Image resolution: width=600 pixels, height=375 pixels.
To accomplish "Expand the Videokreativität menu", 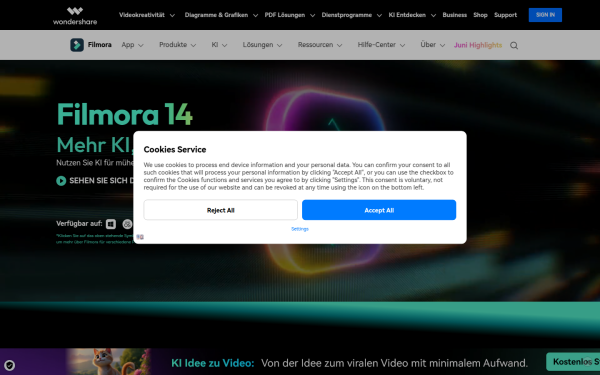I will pos(147,15).
